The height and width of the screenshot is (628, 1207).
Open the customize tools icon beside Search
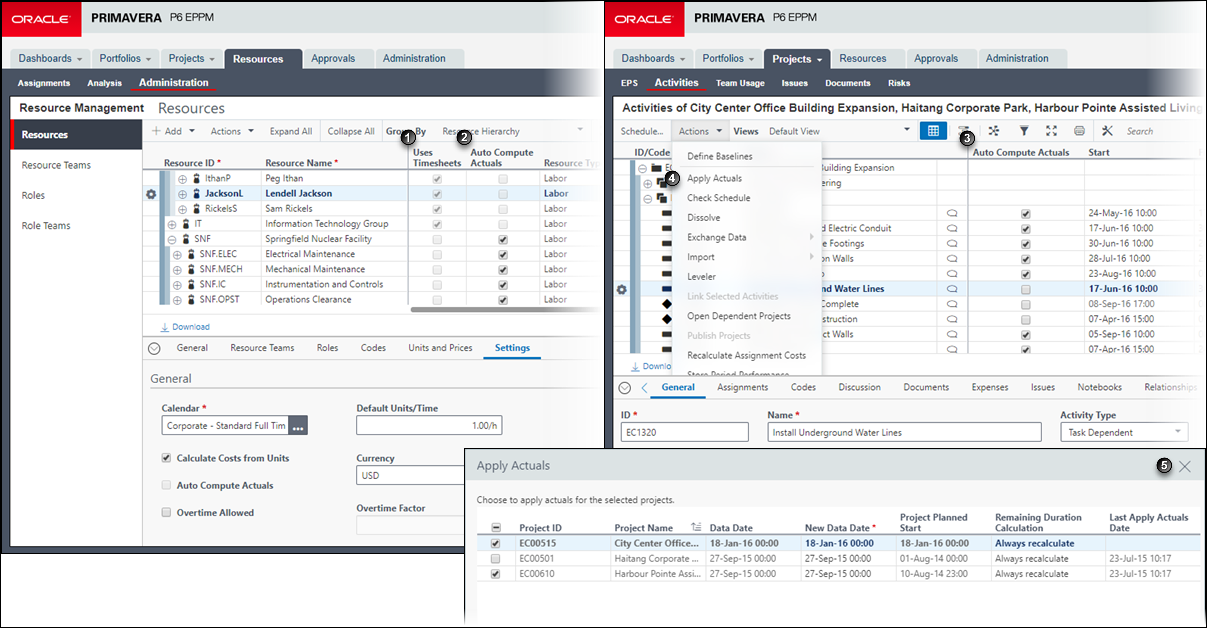[x=1107, y=131]
